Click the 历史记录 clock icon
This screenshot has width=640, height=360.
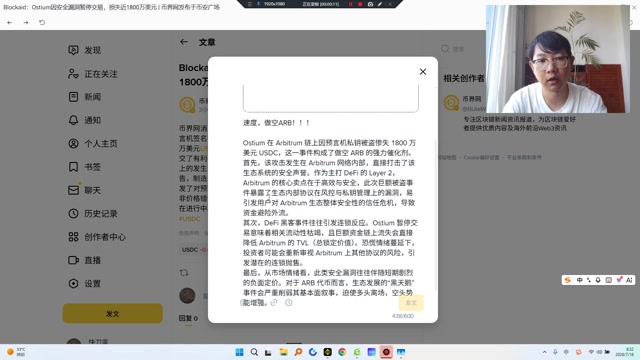pos(73,213)
